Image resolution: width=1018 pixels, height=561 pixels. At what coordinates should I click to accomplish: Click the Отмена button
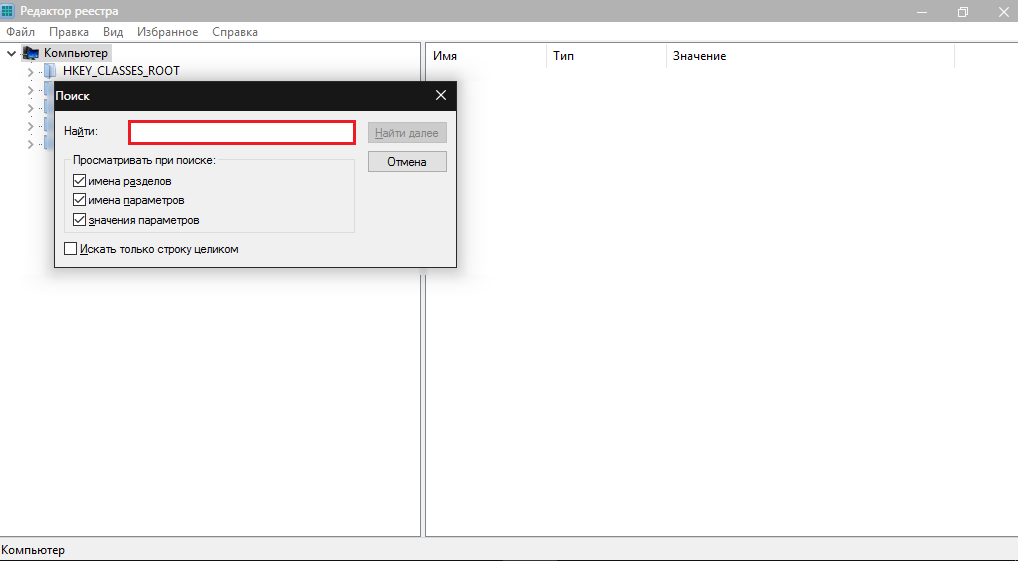(407, 162)
